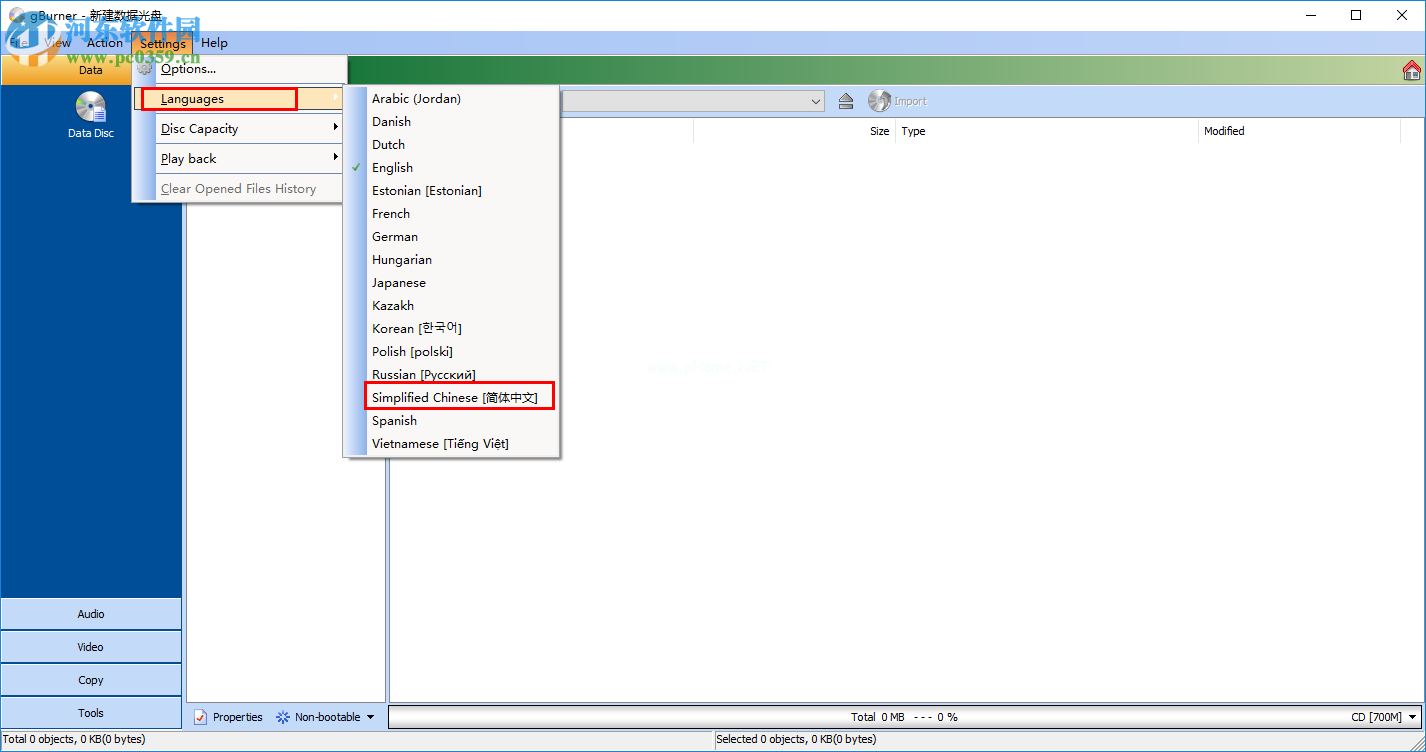Choose Simplified Chinese language

click(x=452, y=398)
